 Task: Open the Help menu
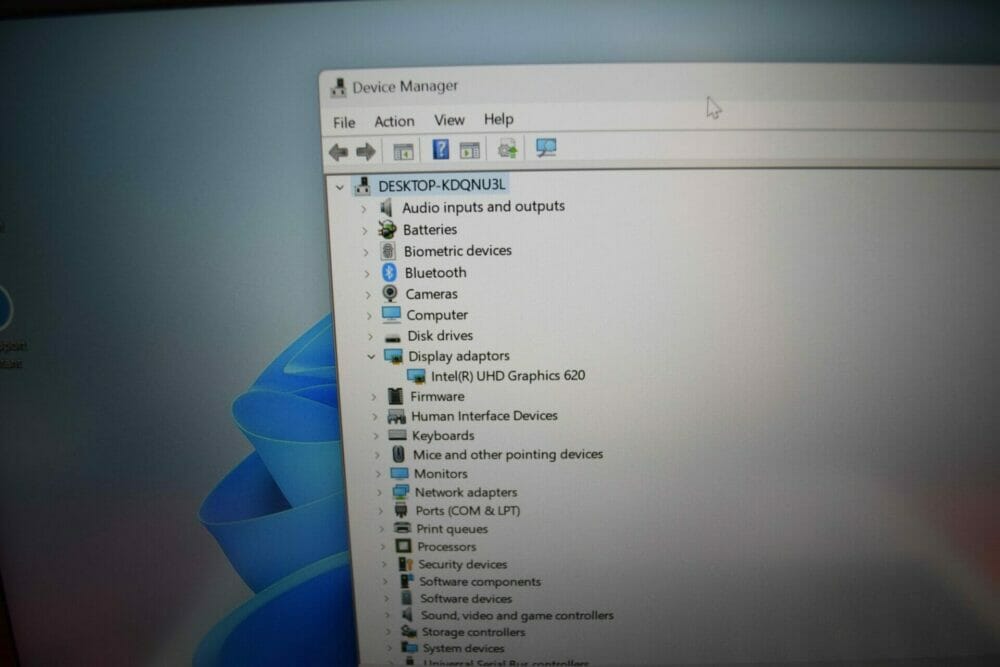pyautogui.click(x=499, y=119)
